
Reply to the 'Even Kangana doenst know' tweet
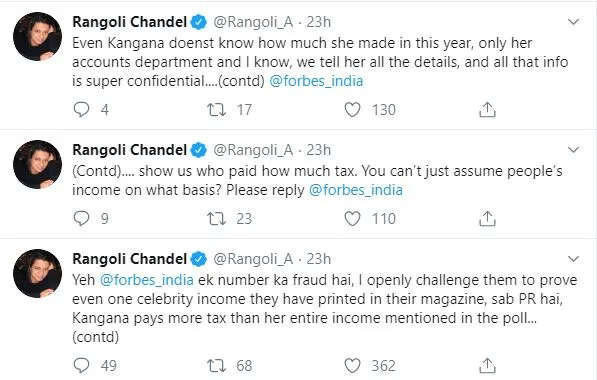(x=81, y=110)
